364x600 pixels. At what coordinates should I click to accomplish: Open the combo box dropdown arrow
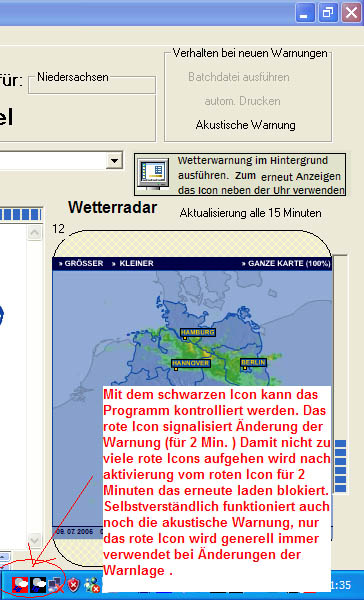click(x=114, y=161)
